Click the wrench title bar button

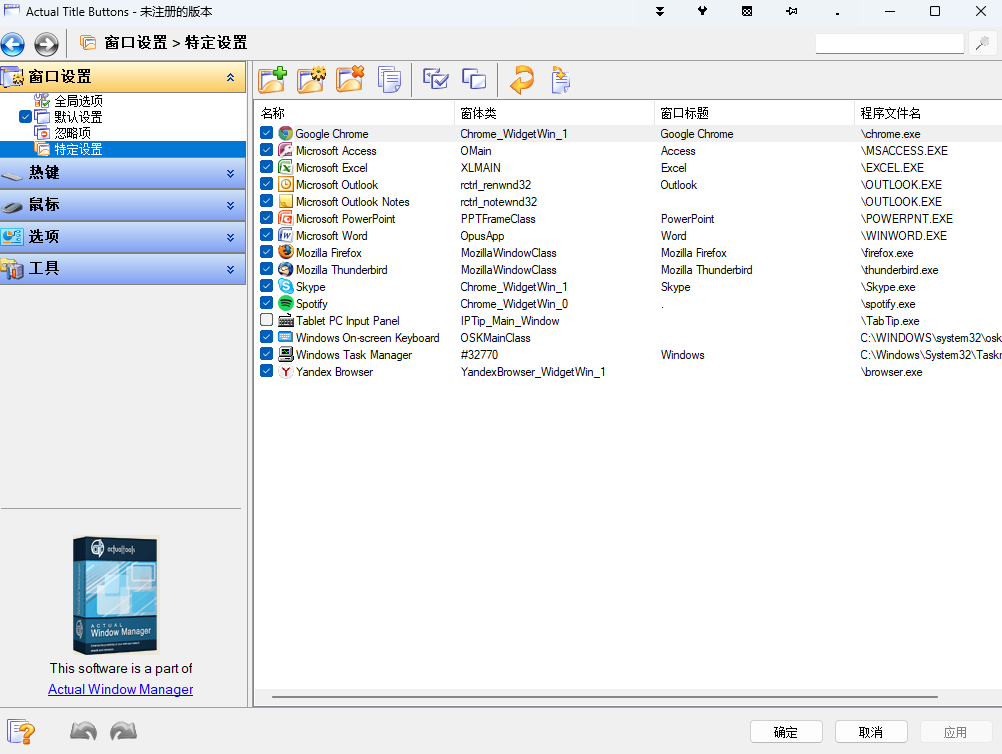pos(702,11)
